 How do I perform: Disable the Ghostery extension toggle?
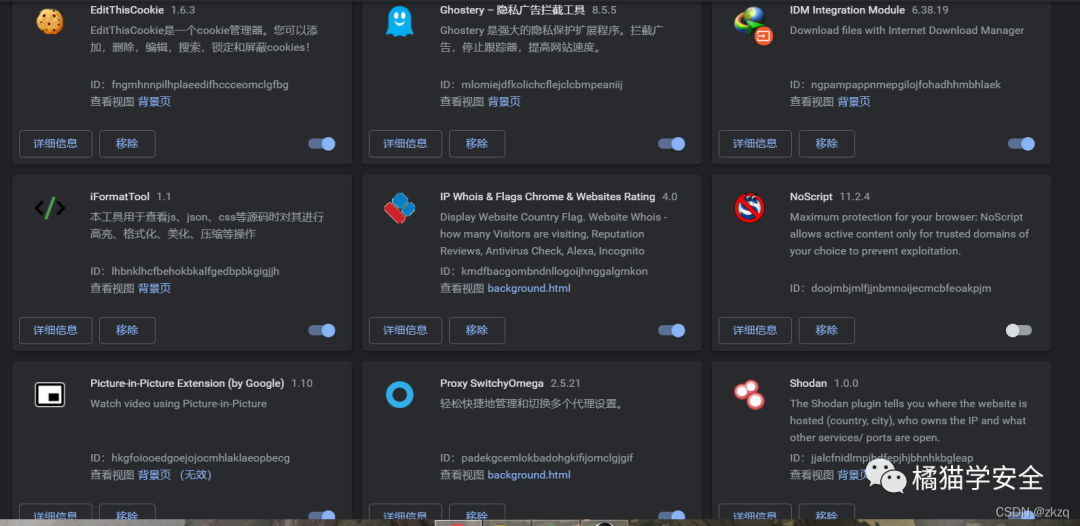click(672, 144)
